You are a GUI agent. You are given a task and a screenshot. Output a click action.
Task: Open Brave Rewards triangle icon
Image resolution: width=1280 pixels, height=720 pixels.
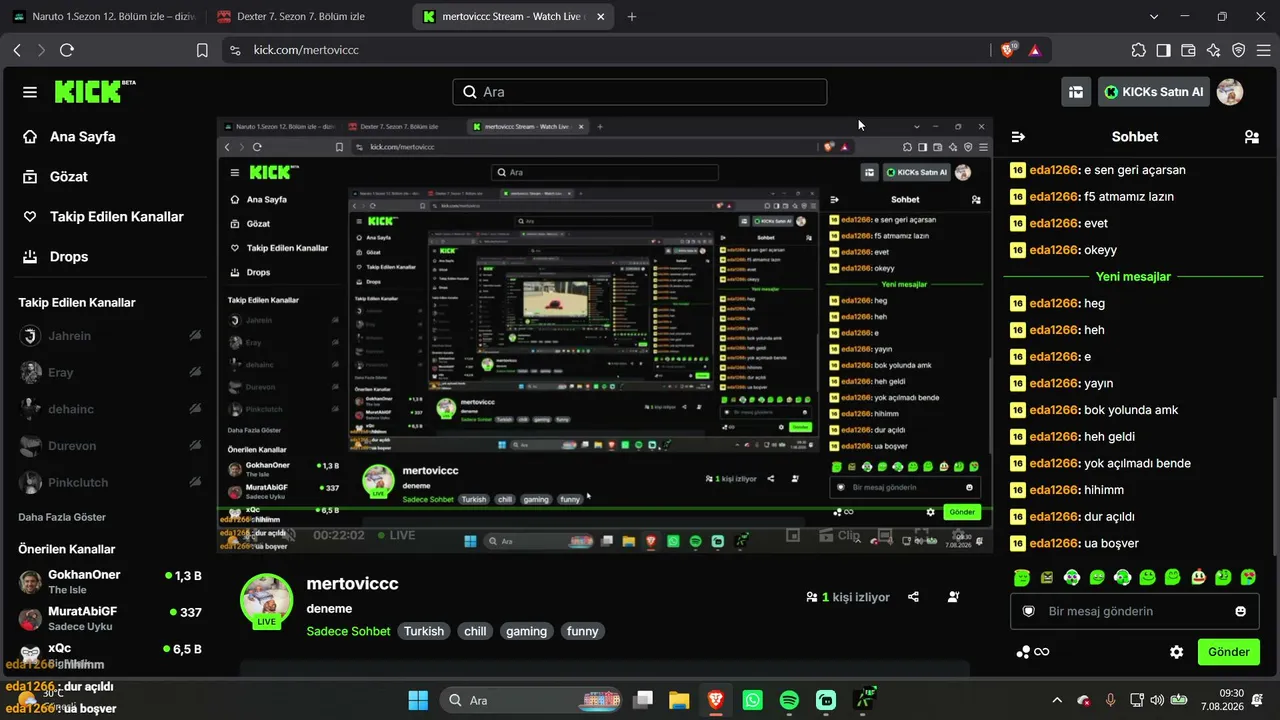pos(1035,50)
